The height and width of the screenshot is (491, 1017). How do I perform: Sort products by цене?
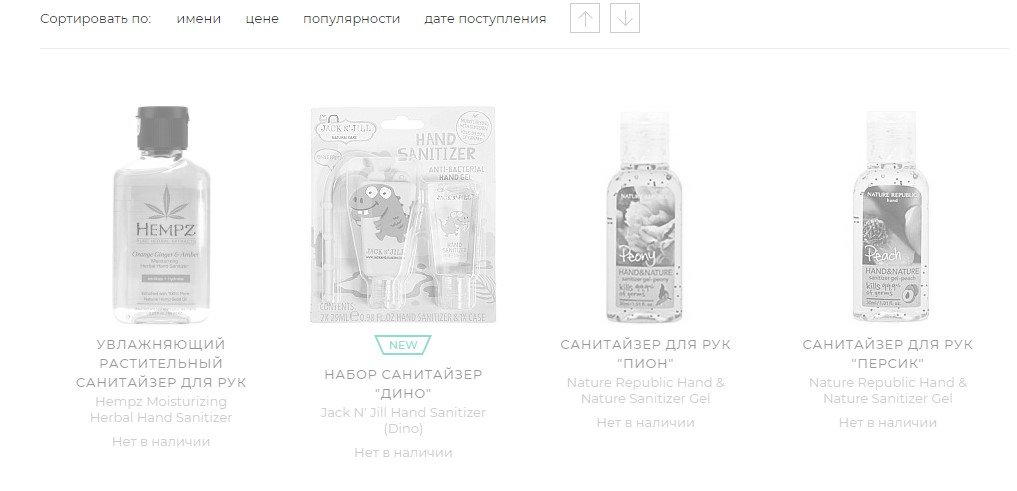[x=262, y=19]
